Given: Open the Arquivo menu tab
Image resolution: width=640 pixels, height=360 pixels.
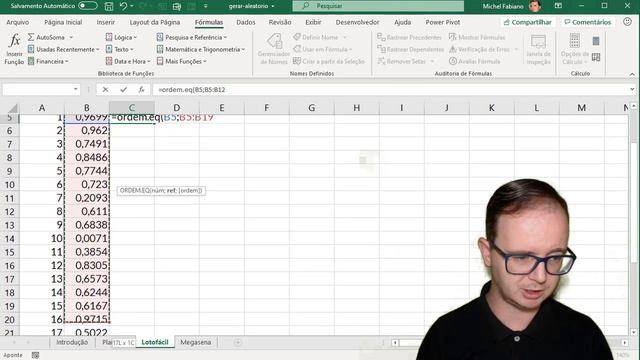Looking at the screenshot, I should (18, 22).
